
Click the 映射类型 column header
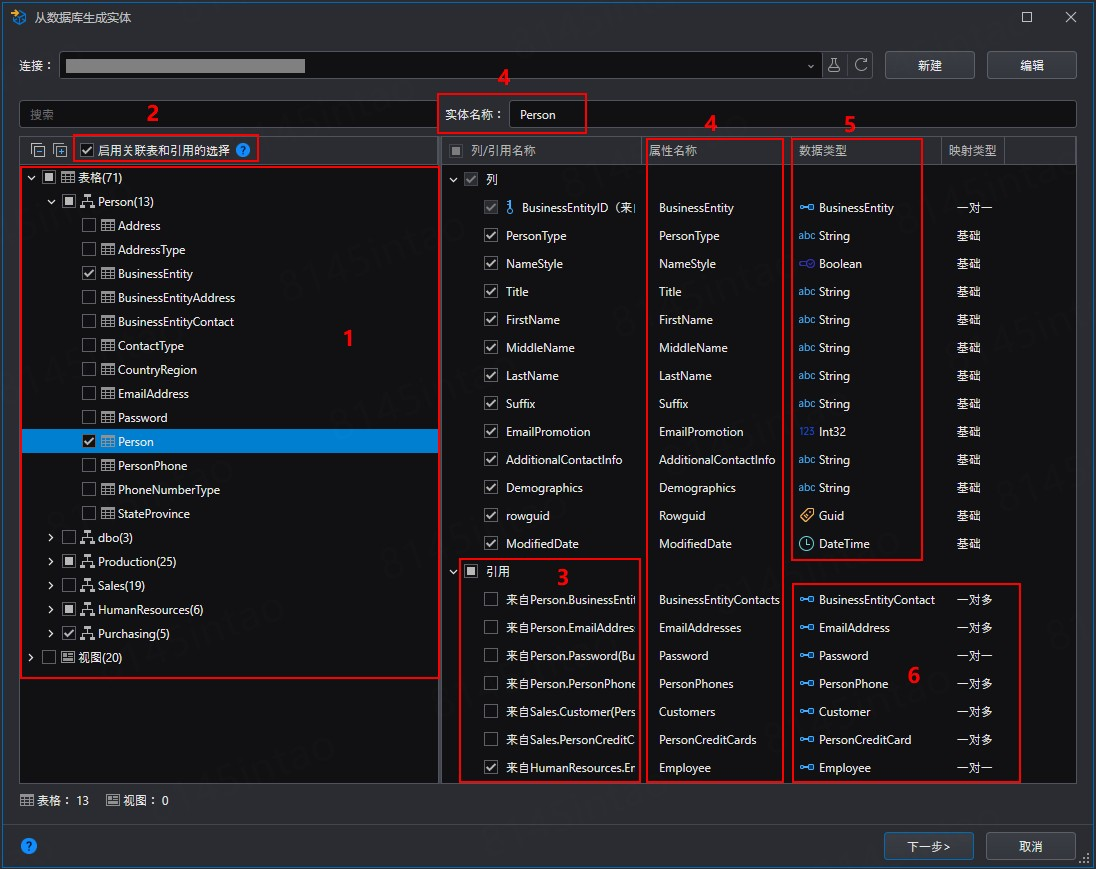pyautogui.click(x=973, y=150)
